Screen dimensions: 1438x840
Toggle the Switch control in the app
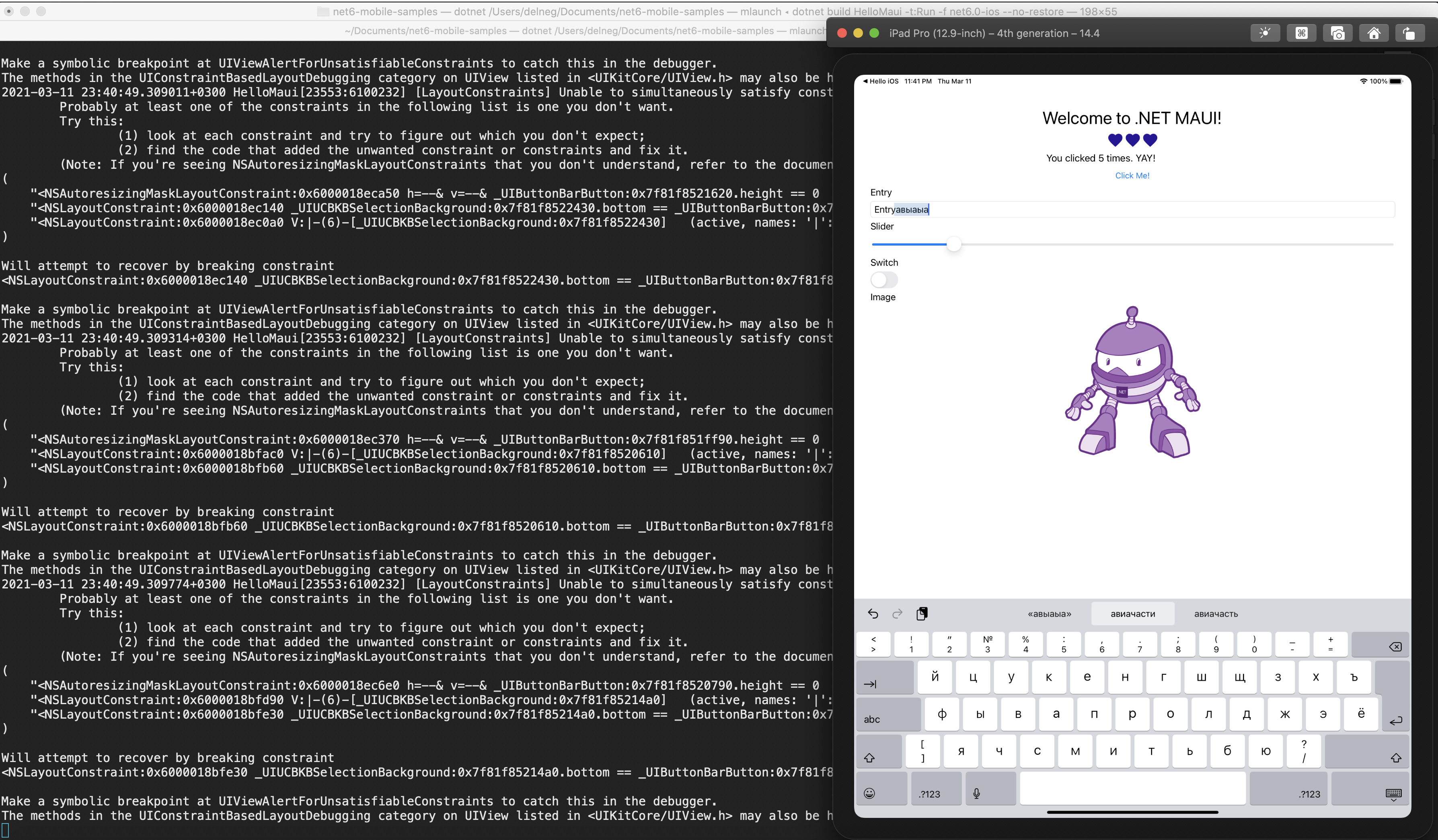tap(884, 279)
